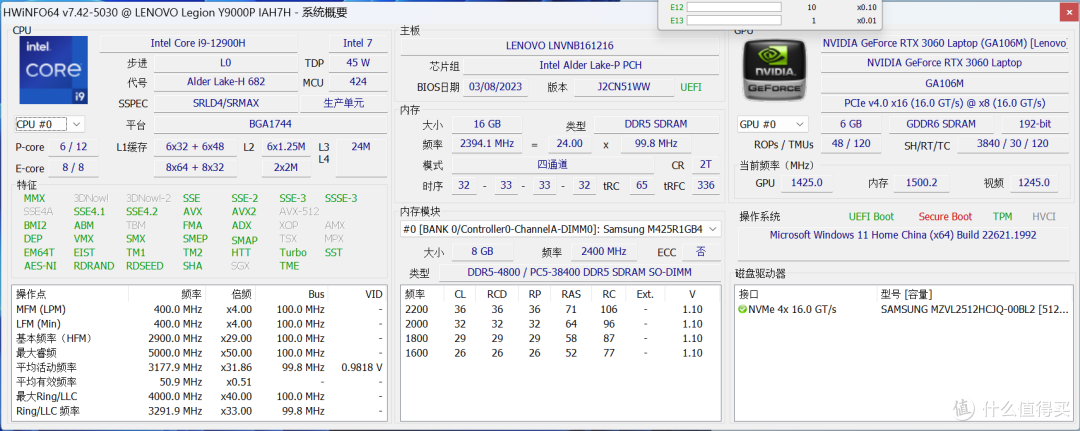Click the memory mode 四通道 field
Image resolution: width=1080 pixels, height=431 pixels.
[x=553, y=165]
